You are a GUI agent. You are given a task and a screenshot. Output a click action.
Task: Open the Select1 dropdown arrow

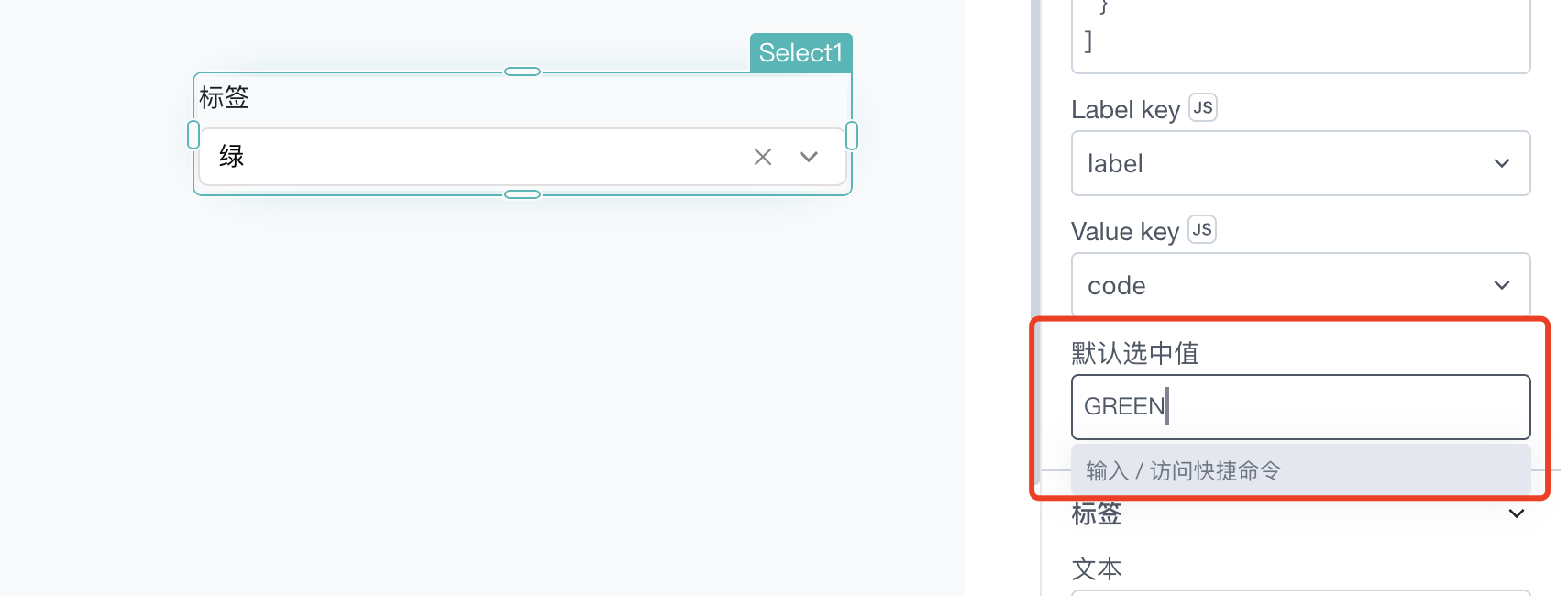point(808,157)
